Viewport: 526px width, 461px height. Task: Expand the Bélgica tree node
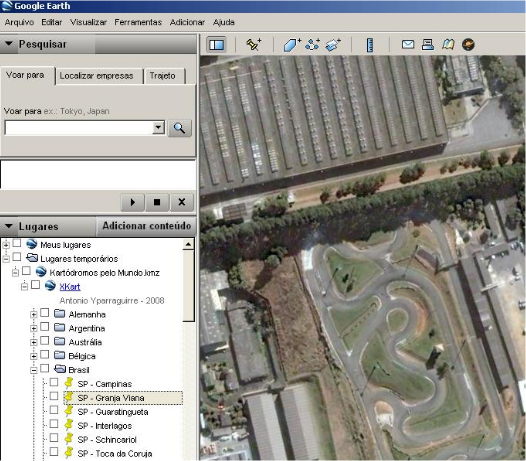pyautogui.click(x=33, y=356)
